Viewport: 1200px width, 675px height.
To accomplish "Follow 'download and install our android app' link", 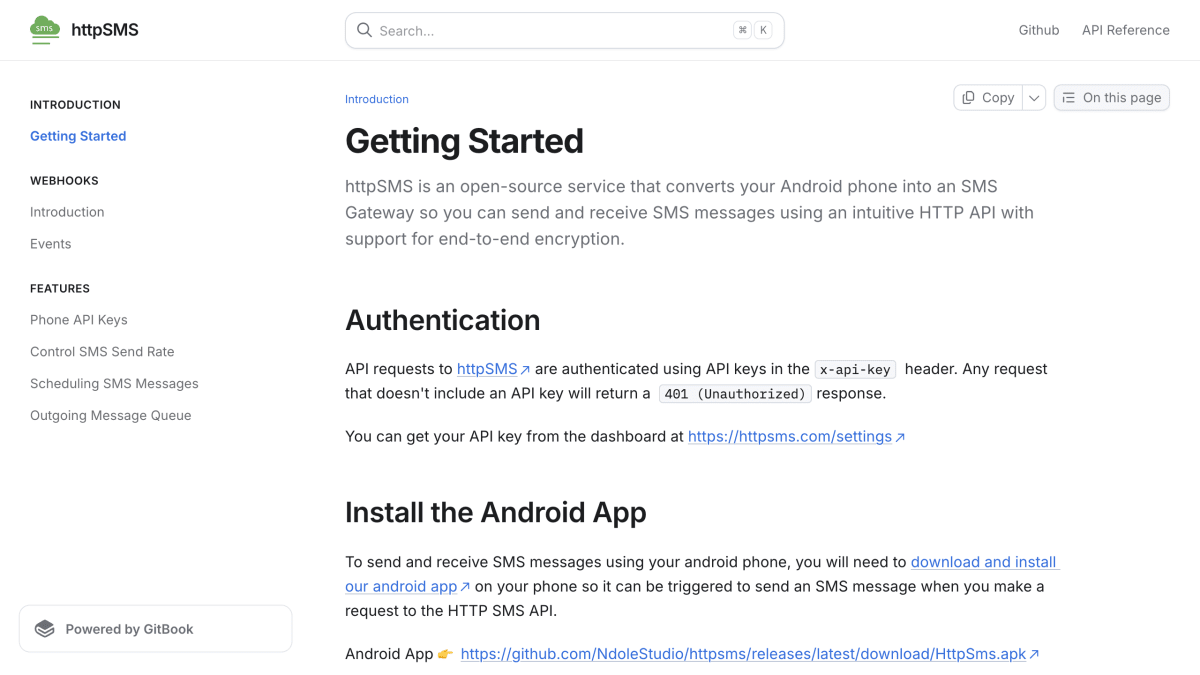I will click(984, 562).
